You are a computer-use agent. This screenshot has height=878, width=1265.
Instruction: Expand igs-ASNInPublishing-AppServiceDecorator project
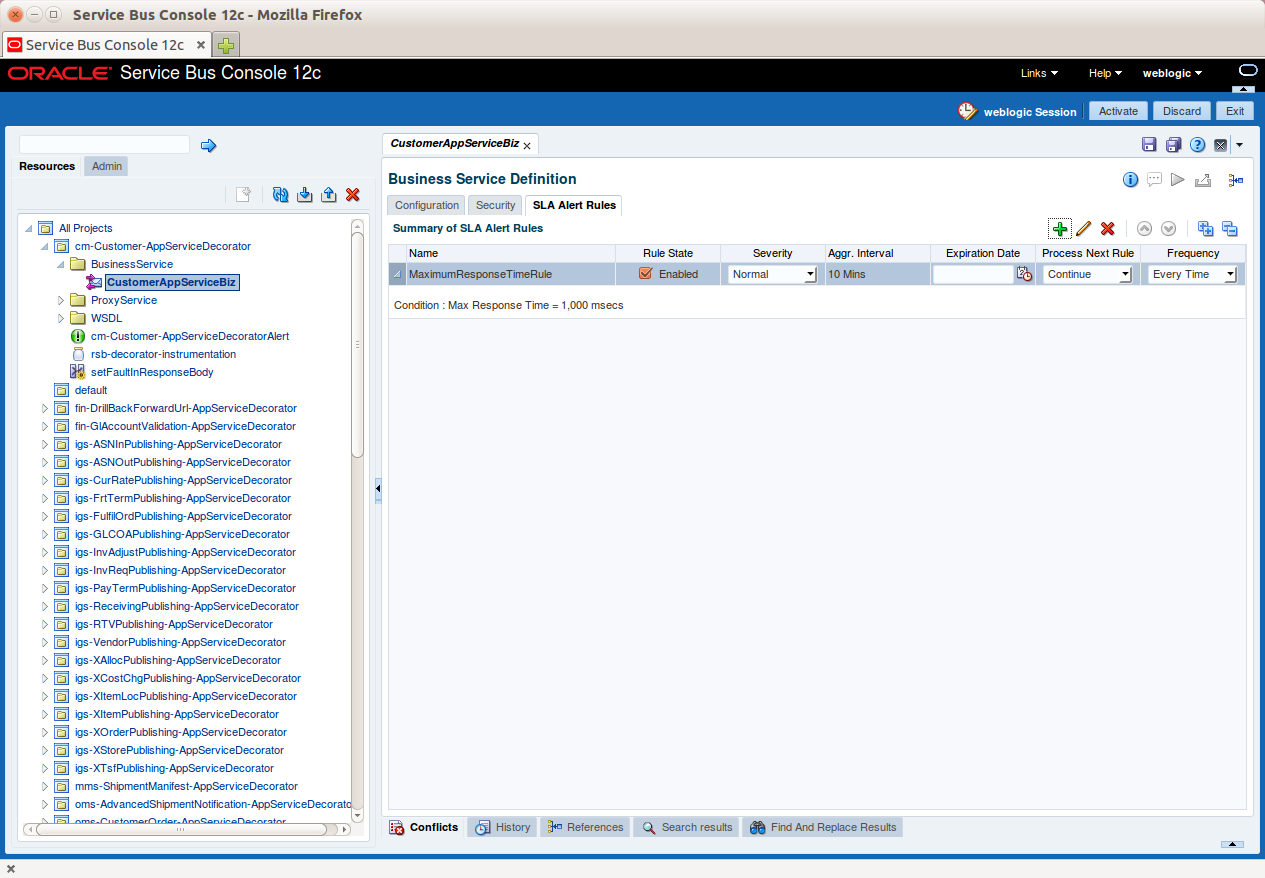(44, 444)
